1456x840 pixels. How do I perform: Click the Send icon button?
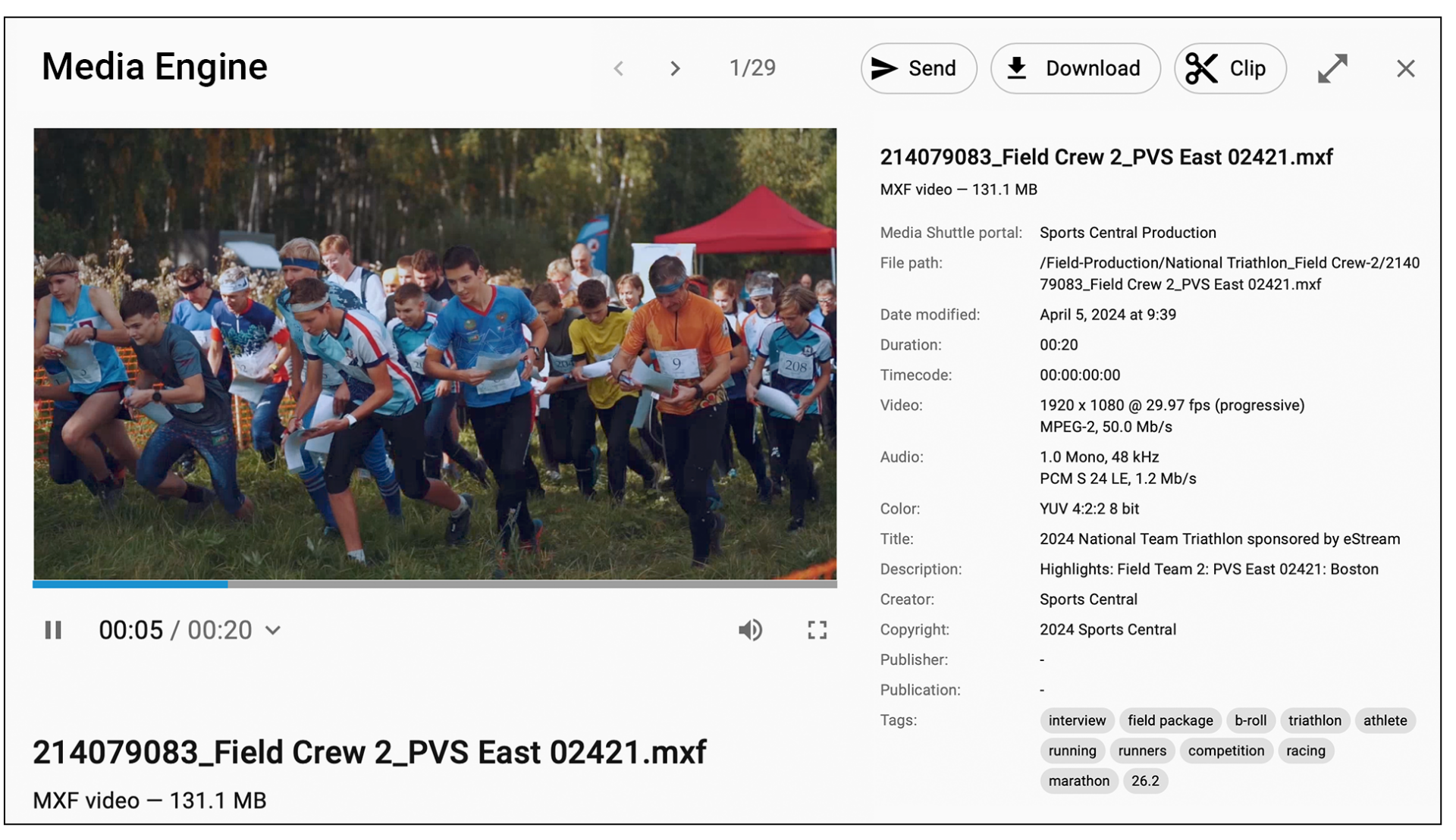[x=918, y=68]
